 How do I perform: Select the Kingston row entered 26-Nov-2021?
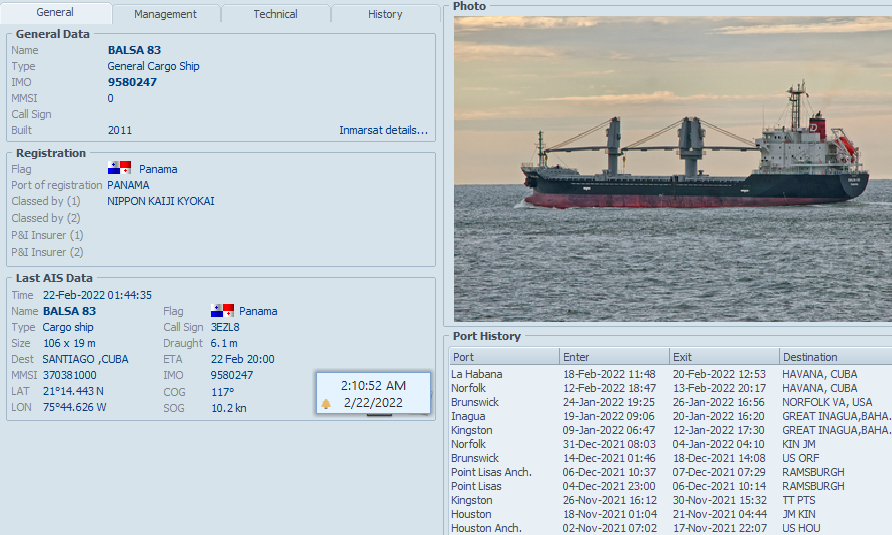click(671, 500)
